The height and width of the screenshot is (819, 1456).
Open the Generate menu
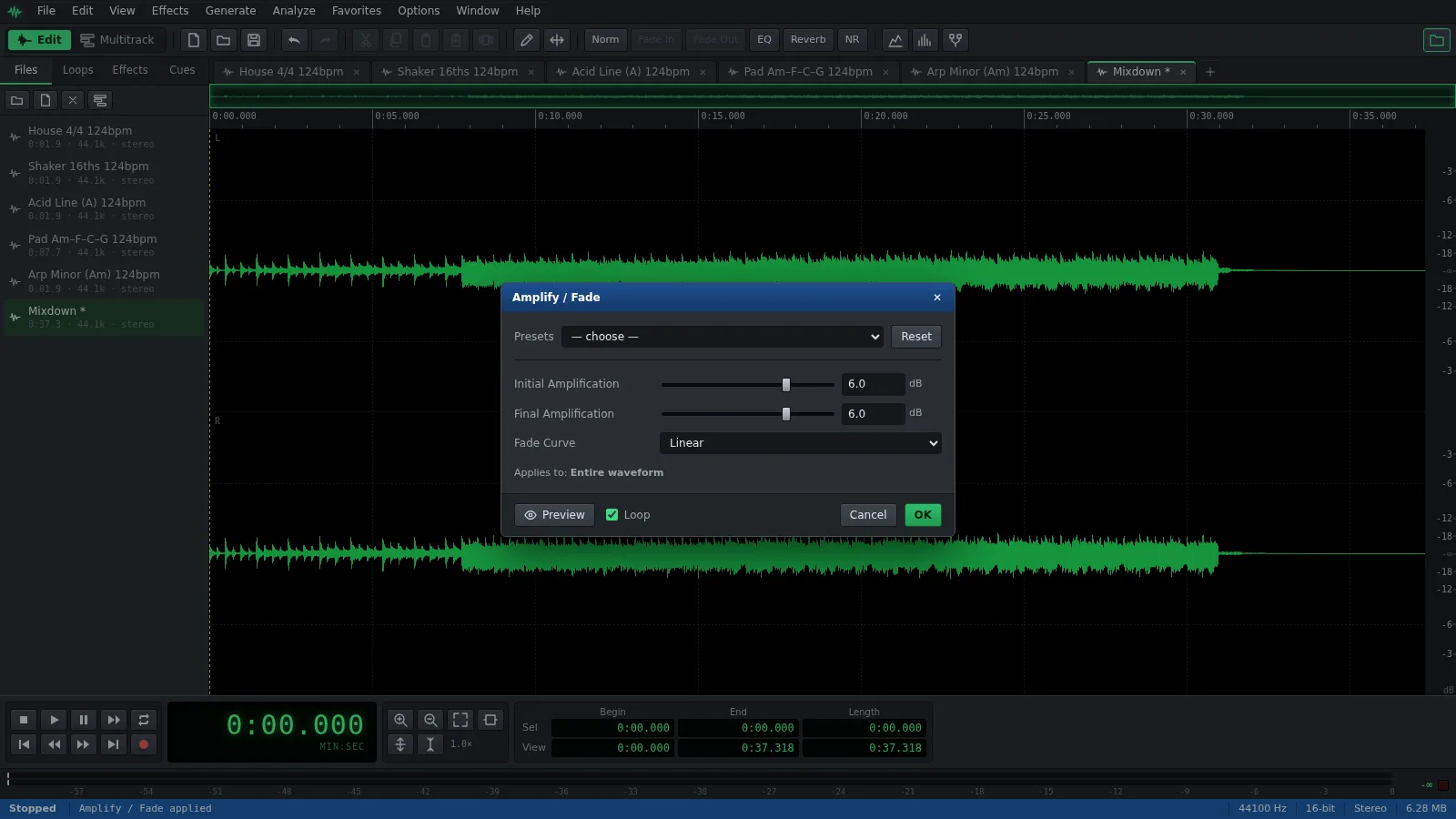click(x=230, y=11)
